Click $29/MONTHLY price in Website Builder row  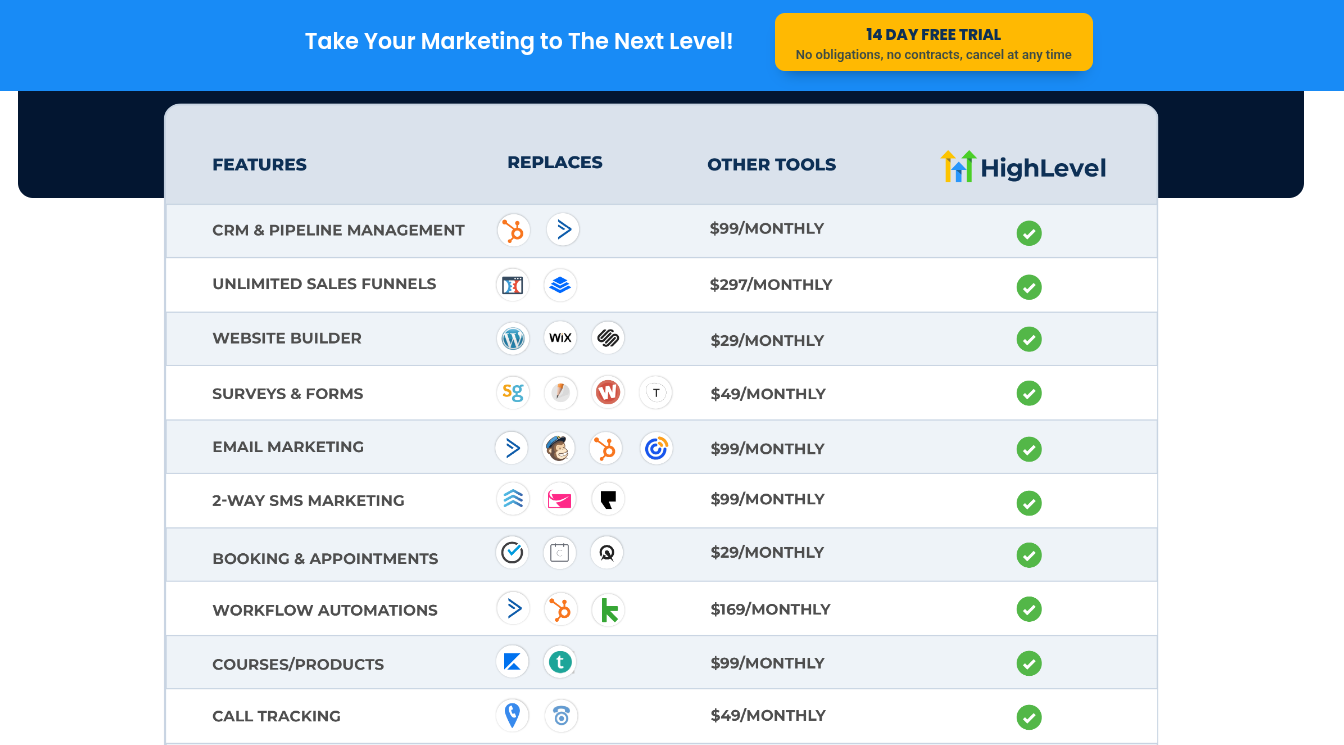point(767,341)
